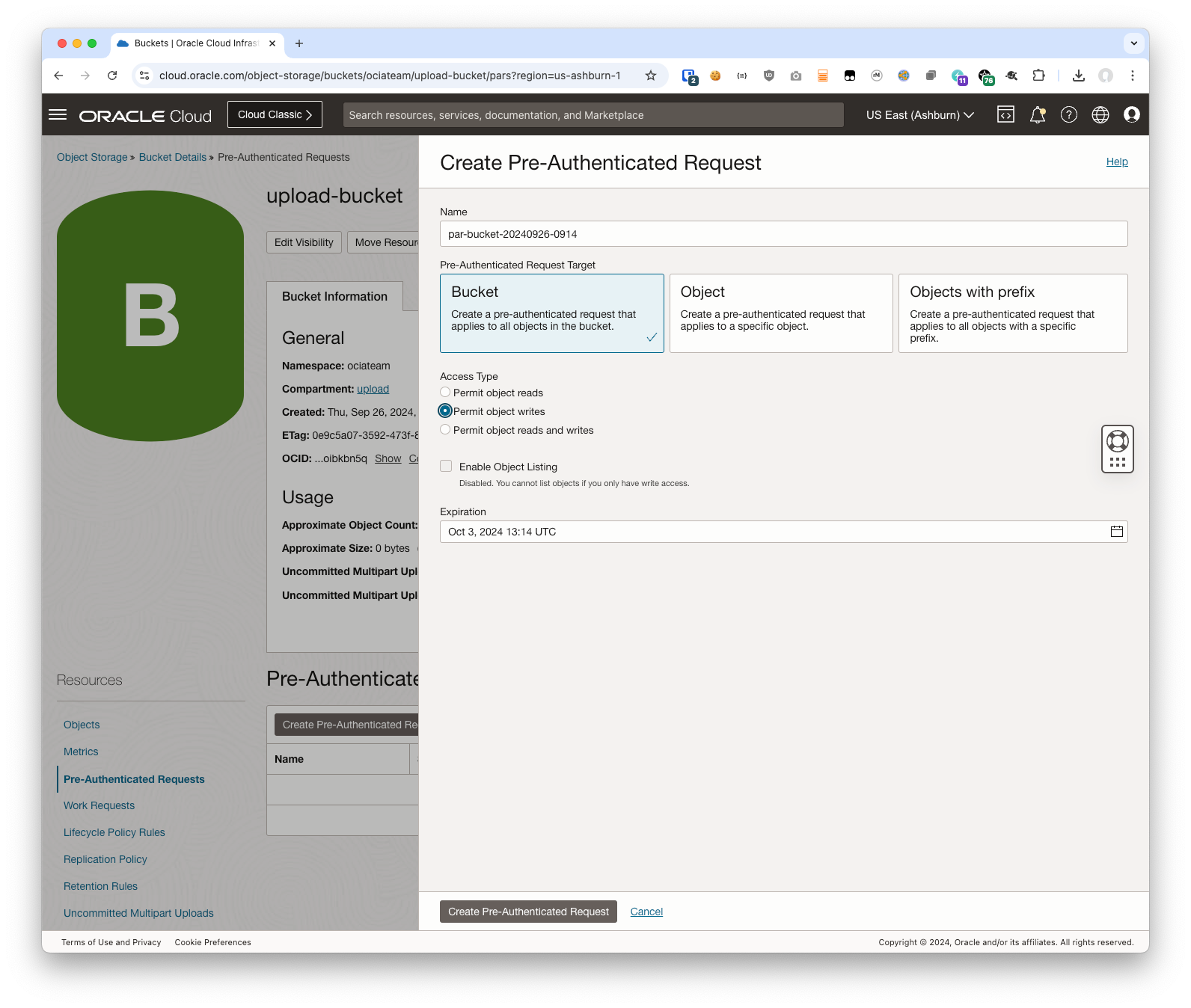Screen dimensions: 1191x1008
Task: Expand the Chrome tab search dropdown arrow
Action: coord(1133,43)
